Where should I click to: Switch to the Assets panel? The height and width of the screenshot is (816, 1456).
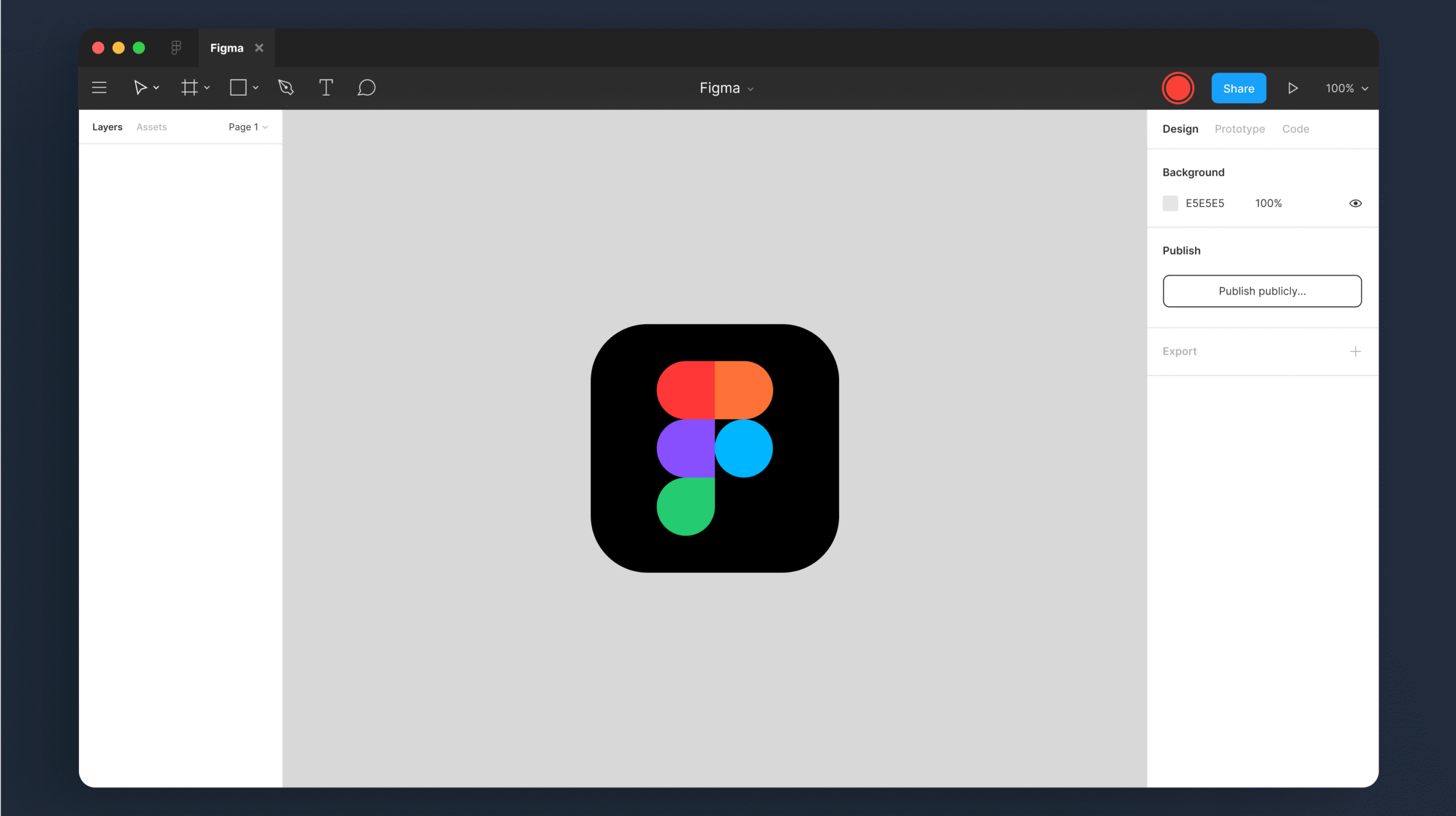tap(151, 127)
